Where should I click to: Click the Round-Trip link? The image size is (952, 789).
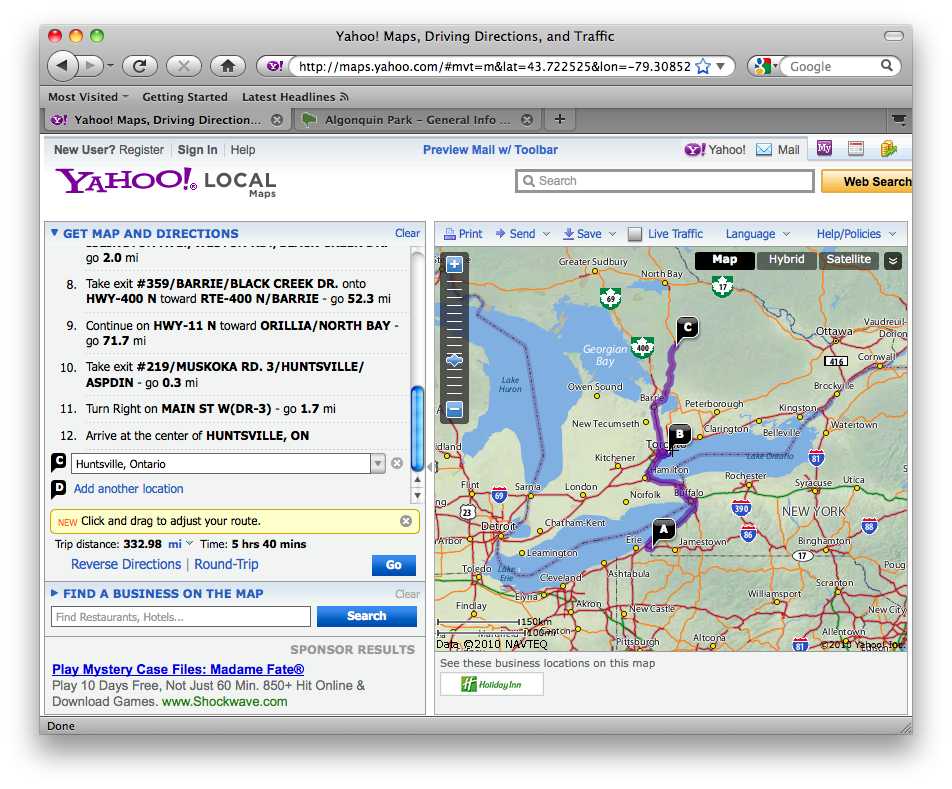(226, 564)
